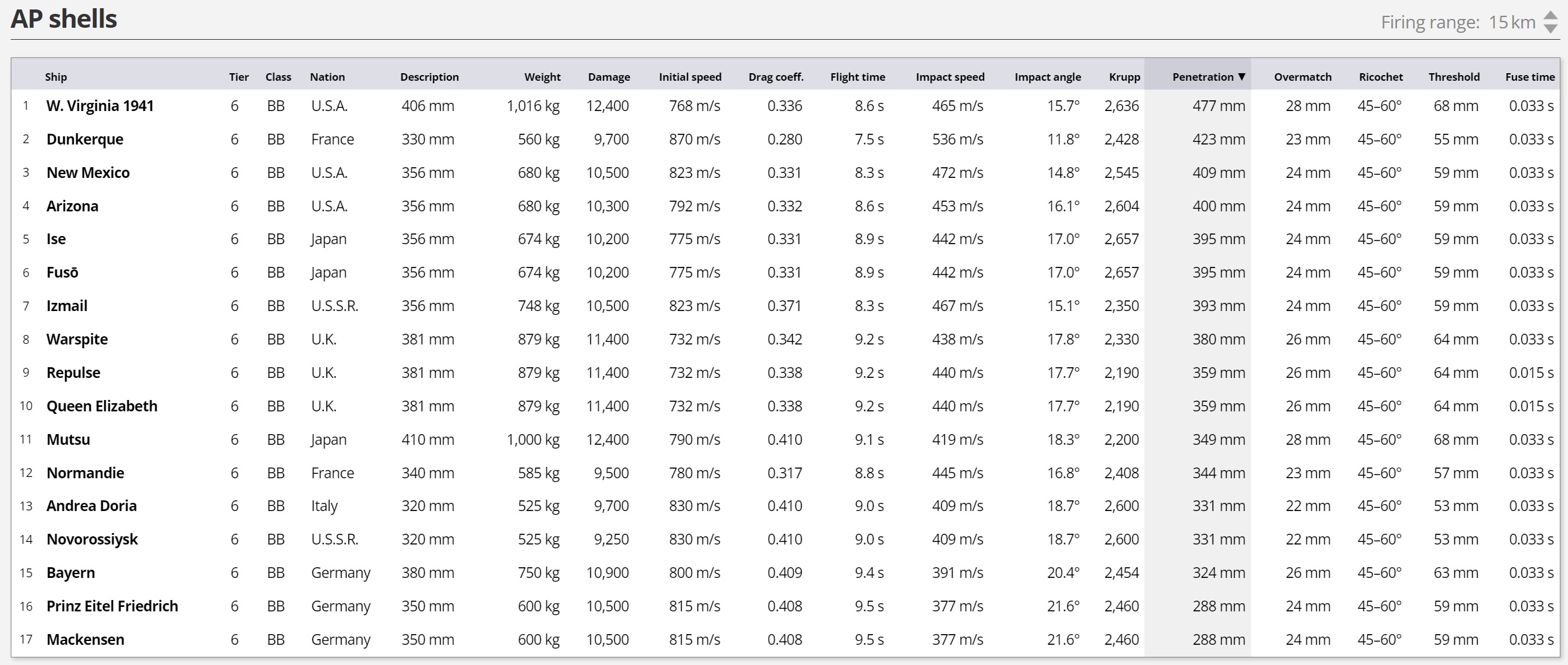This screenshot has width=1568, height=665.
Task: Select the Izmail ship name
Action: [x=67, y=306]
